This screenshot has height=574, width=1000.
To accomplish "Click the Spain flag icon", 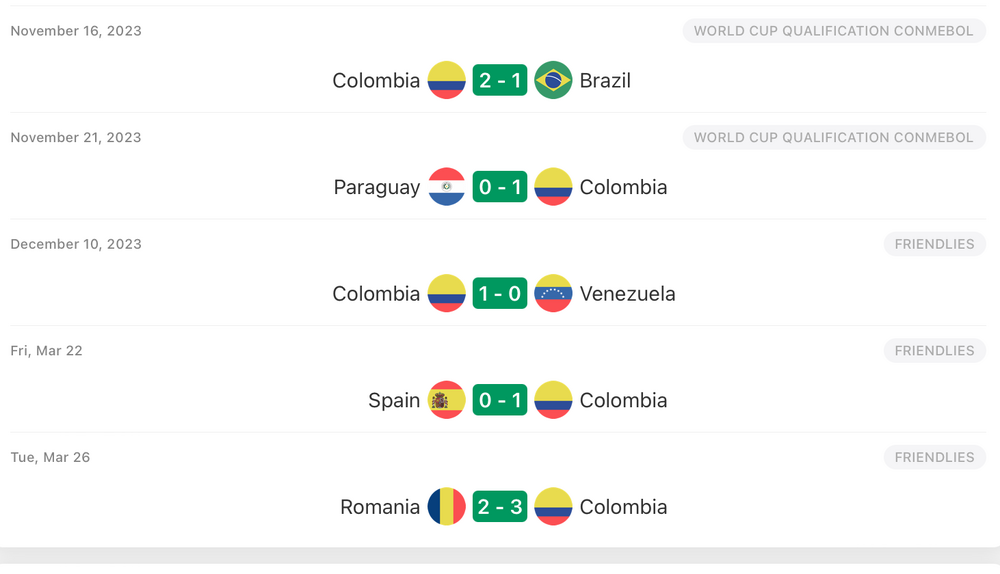I will [x=446, y=400].
